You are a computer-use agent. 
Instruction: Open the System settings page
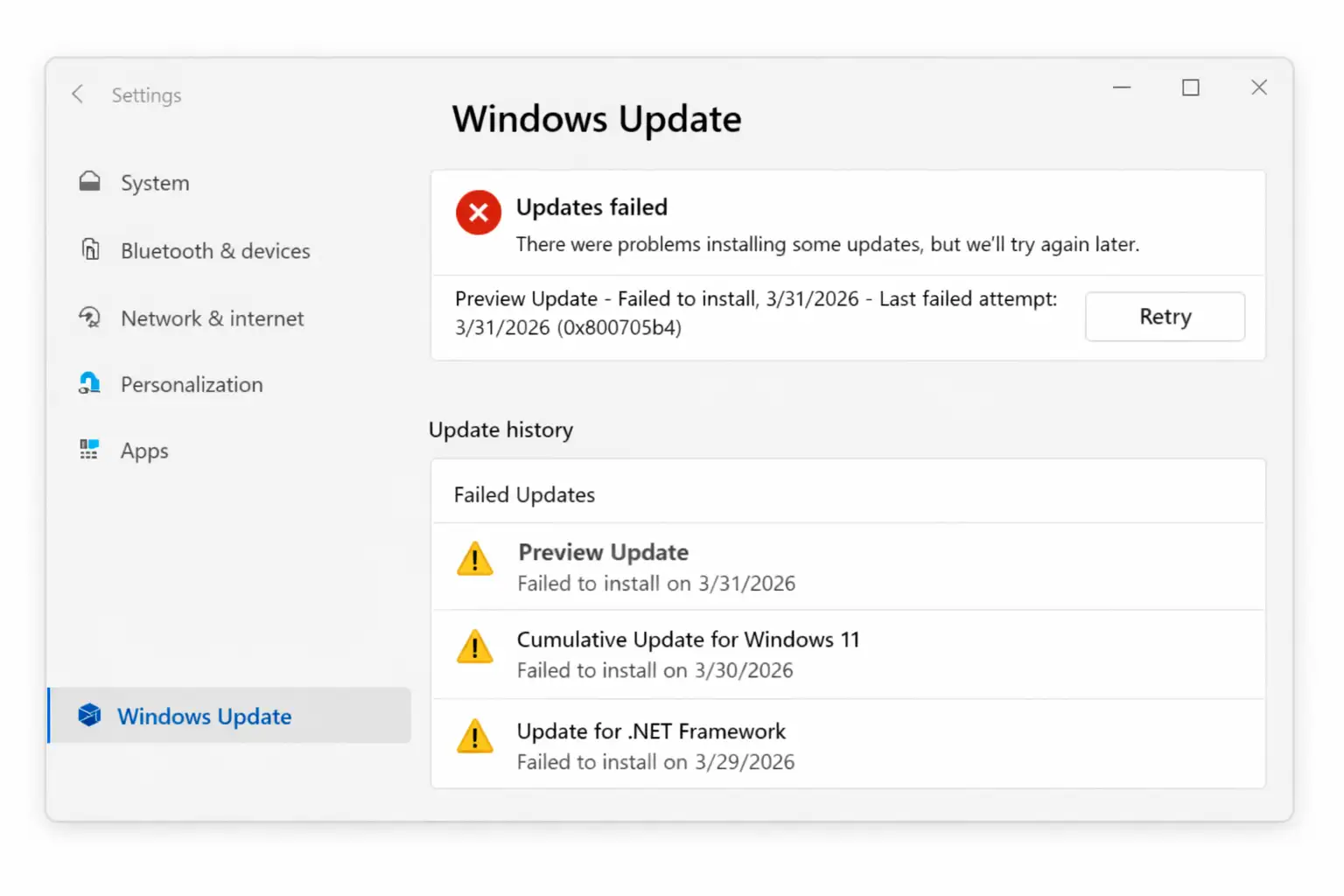(x=155, y=183)
